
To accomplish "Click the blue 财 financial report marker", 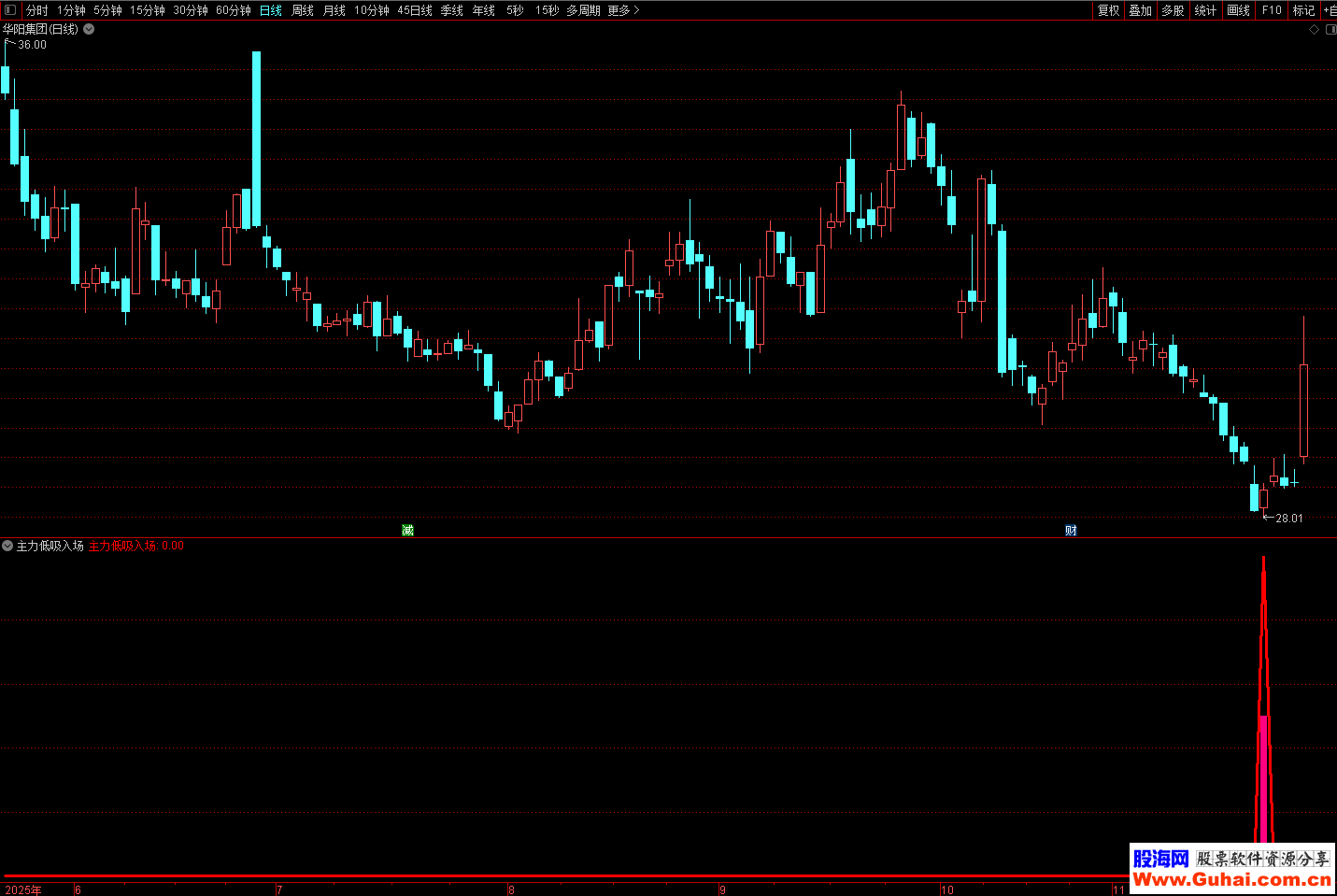I will [x=1071, y=531].
